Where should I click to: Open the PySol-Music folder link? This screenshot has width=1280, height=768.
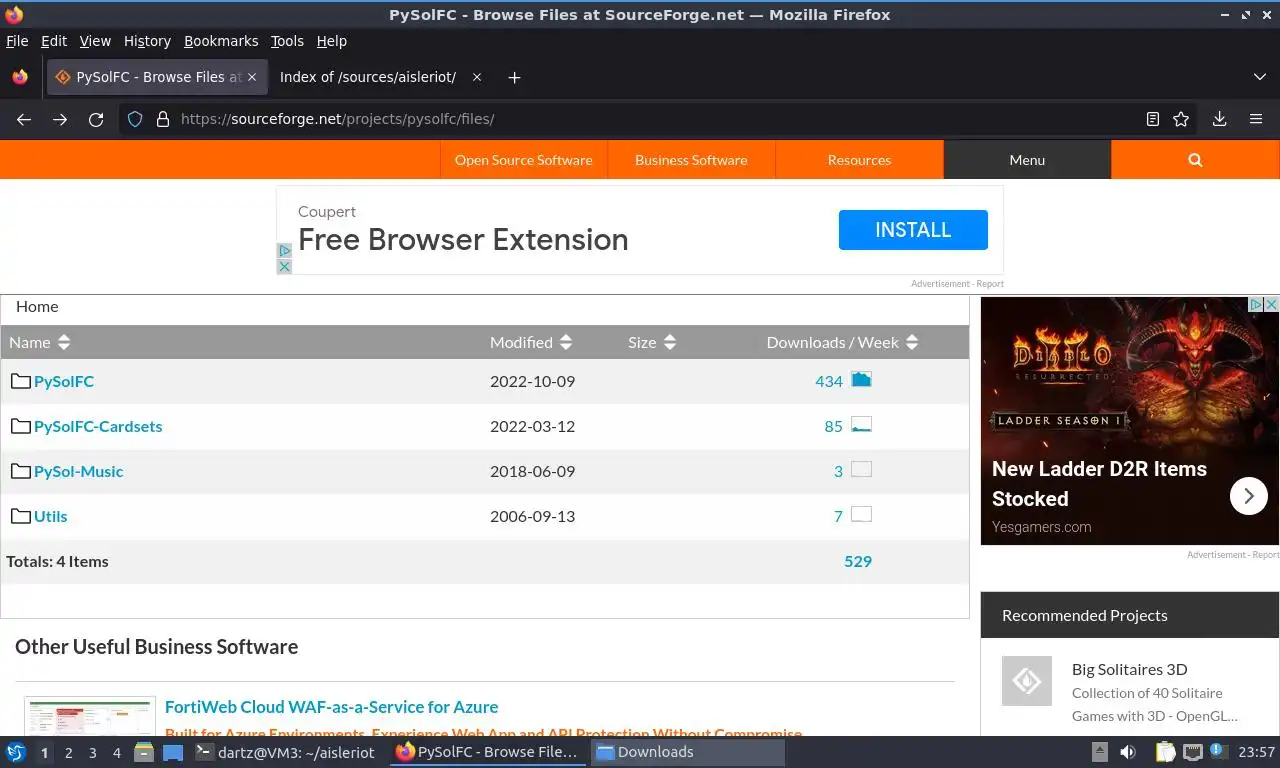point(79,471)
